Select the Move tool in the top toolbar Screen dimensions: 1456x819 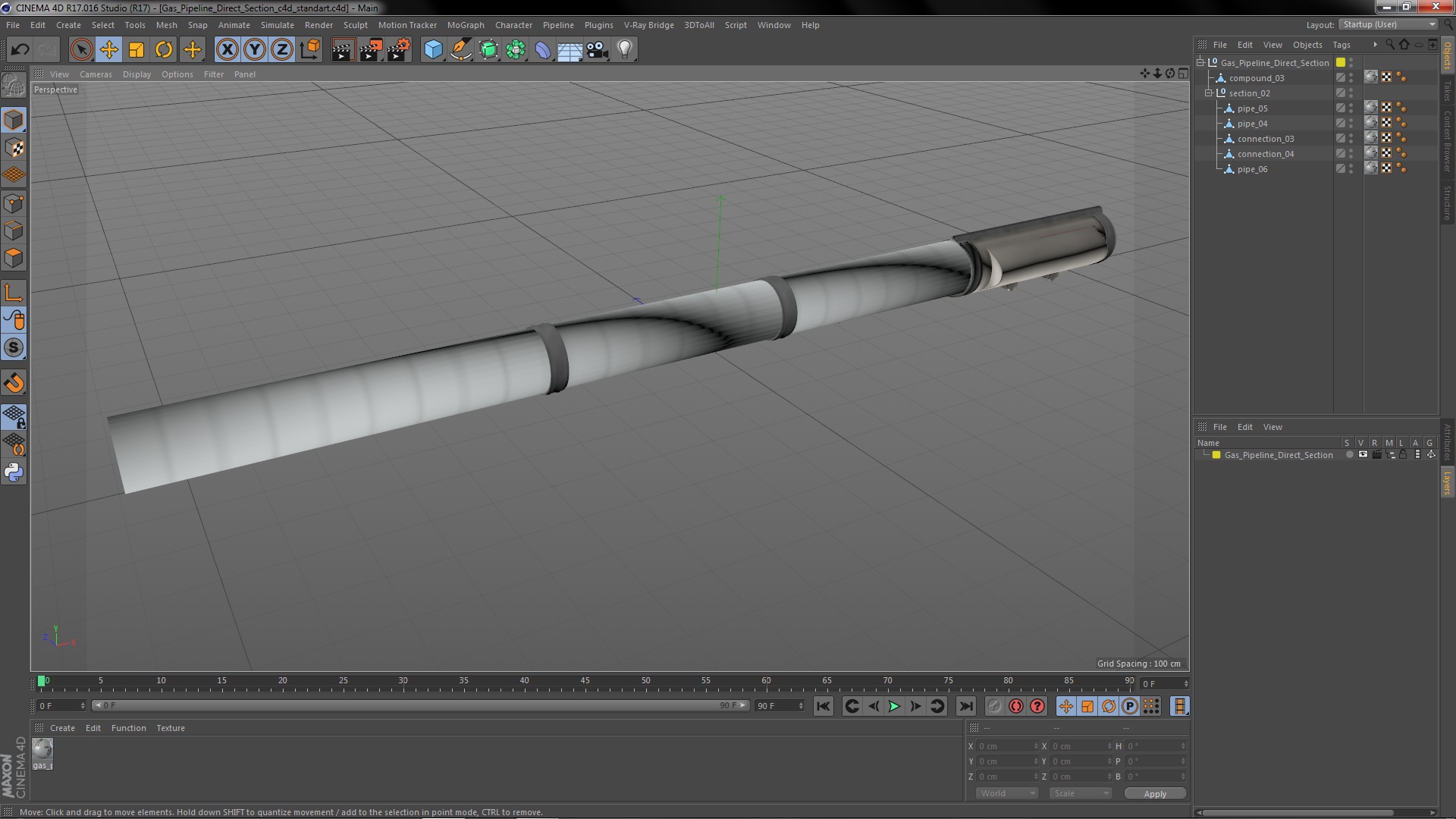pyautogui.click(x=108, y=50)
